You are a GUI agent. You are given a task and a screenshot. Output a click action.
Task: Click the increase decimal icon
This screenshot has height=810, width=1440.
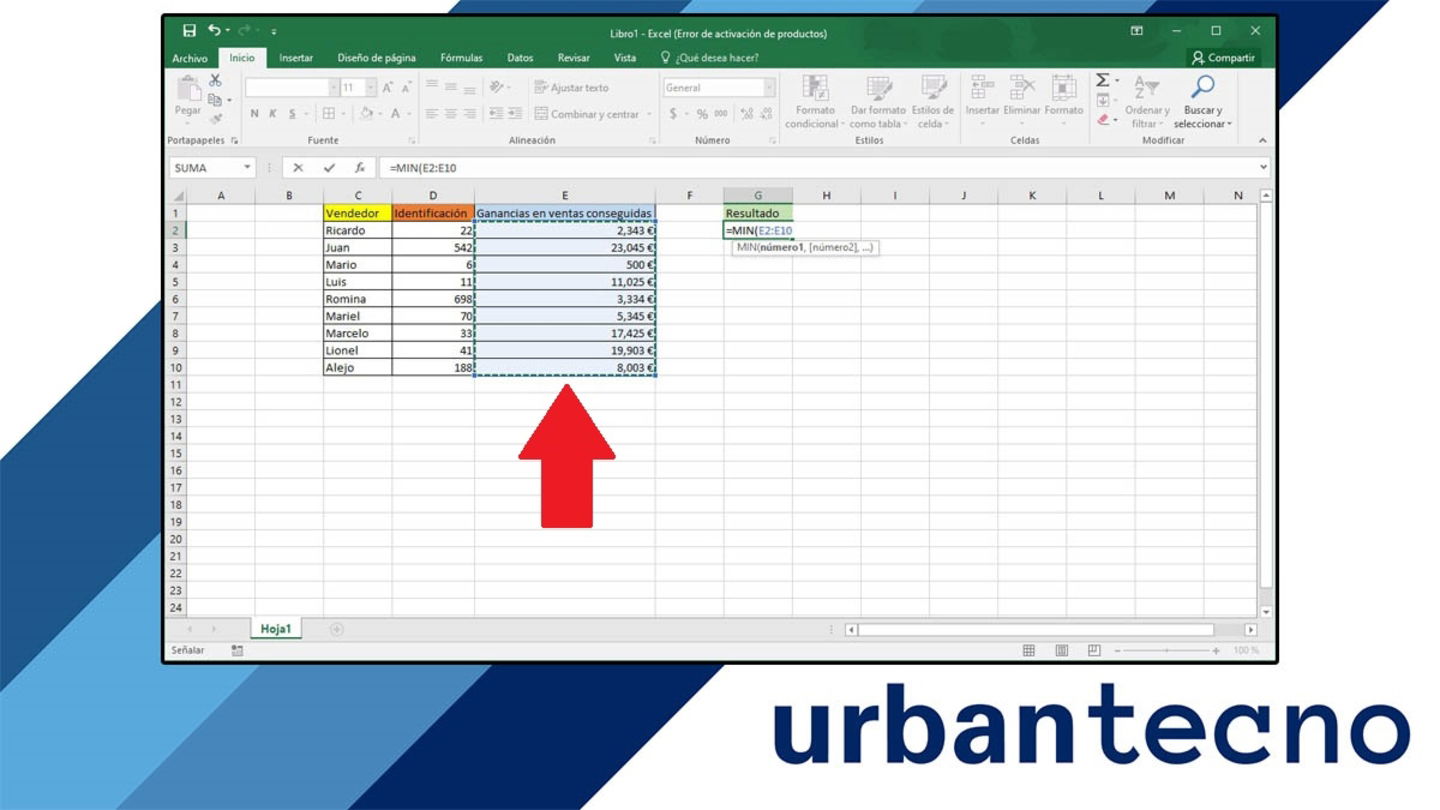(746, 114)
